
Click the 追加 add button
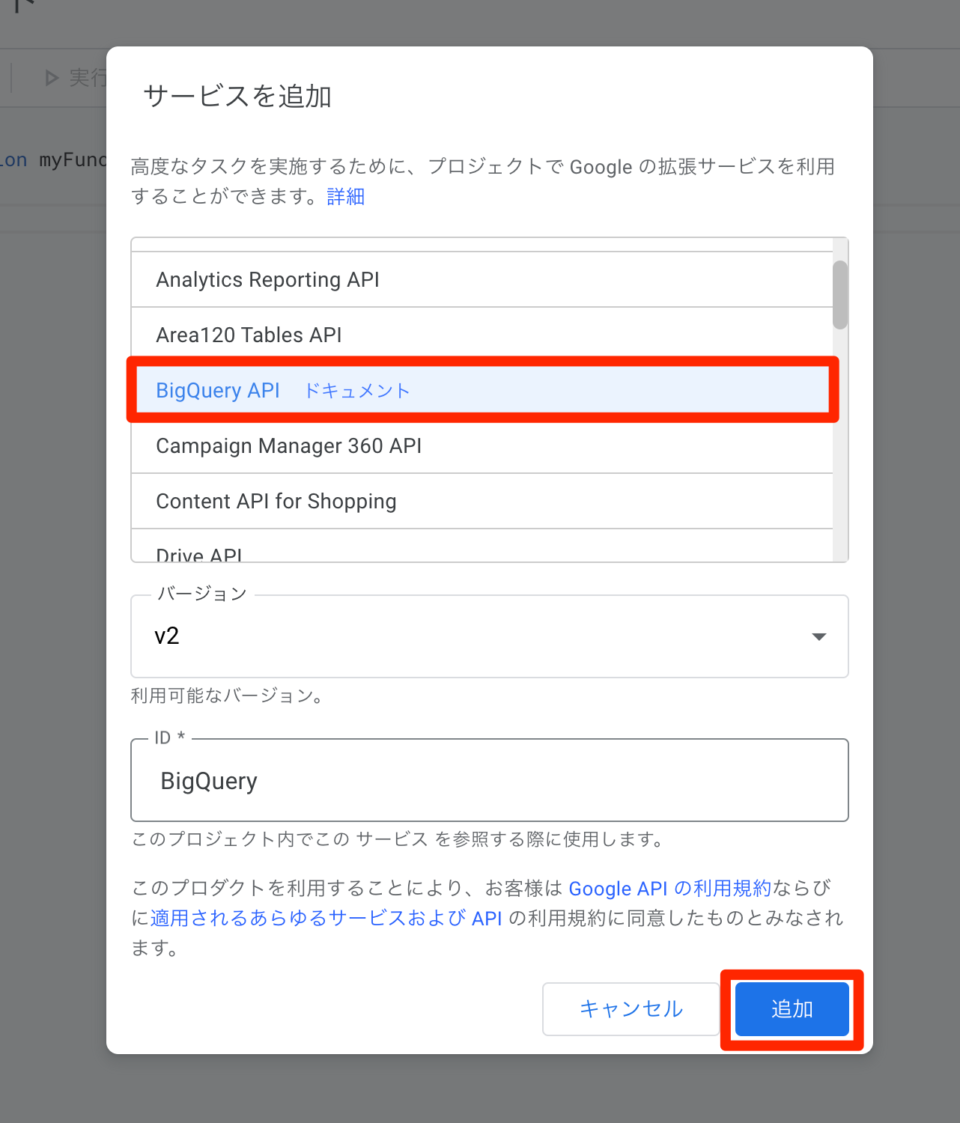click(x=791, y=1009)
